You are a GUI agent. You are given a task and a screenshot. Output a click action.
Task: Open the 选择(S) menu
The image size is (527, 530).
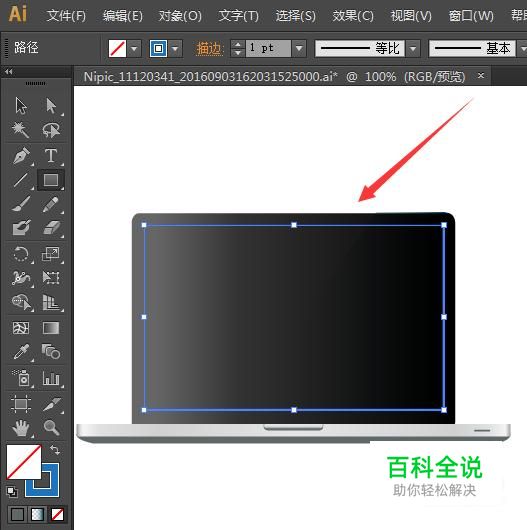click(295, 16)
